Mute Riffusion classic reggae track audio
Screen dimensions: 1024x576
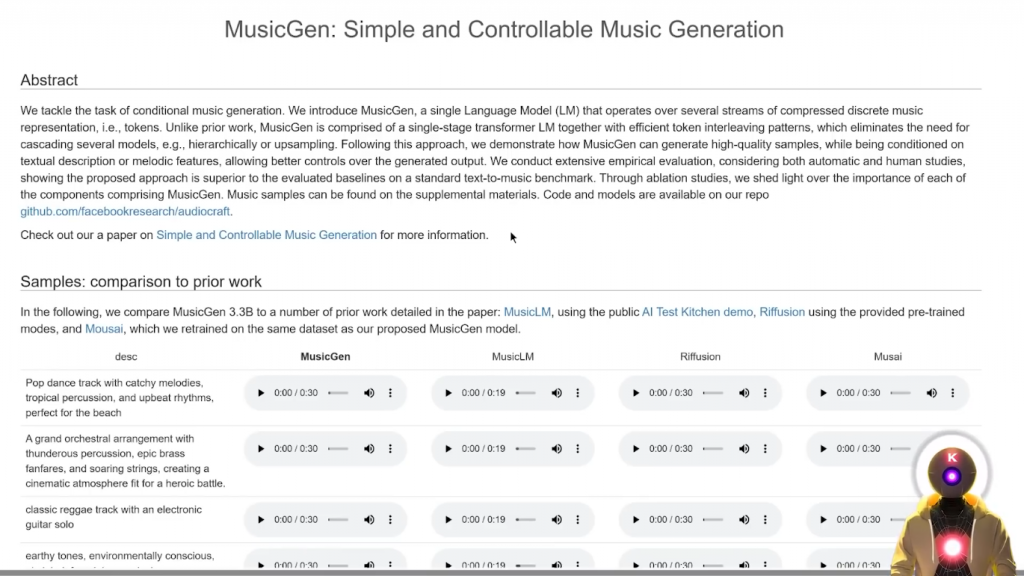(x=744, y=520)
